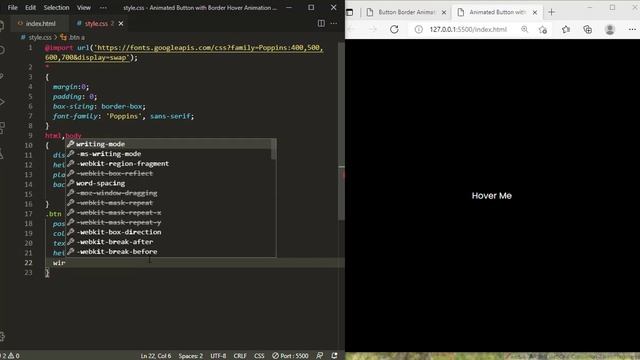Click the feedback icon in status bar
640x360 pixels.
click(x=320, y=356)
